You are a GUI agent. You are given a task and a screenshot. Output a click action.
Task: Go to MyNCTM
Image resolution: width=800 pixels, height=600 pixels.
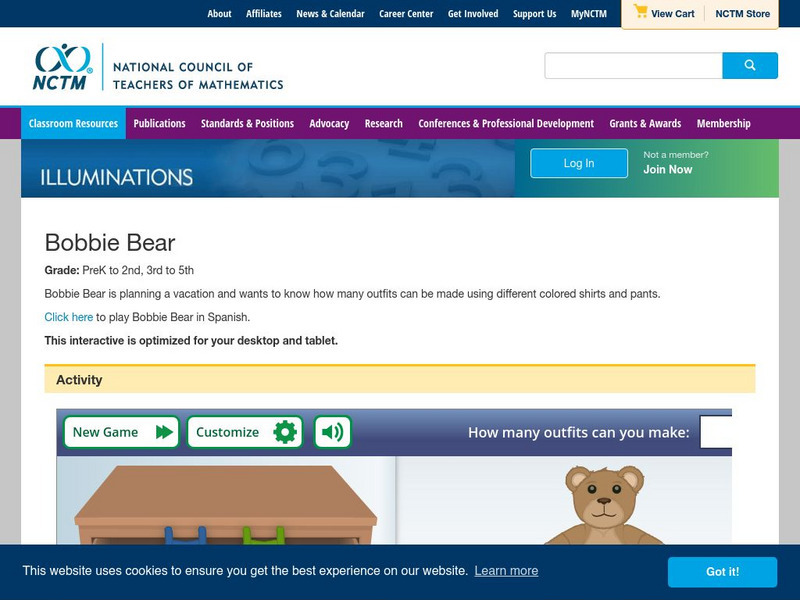pos(589,14)
